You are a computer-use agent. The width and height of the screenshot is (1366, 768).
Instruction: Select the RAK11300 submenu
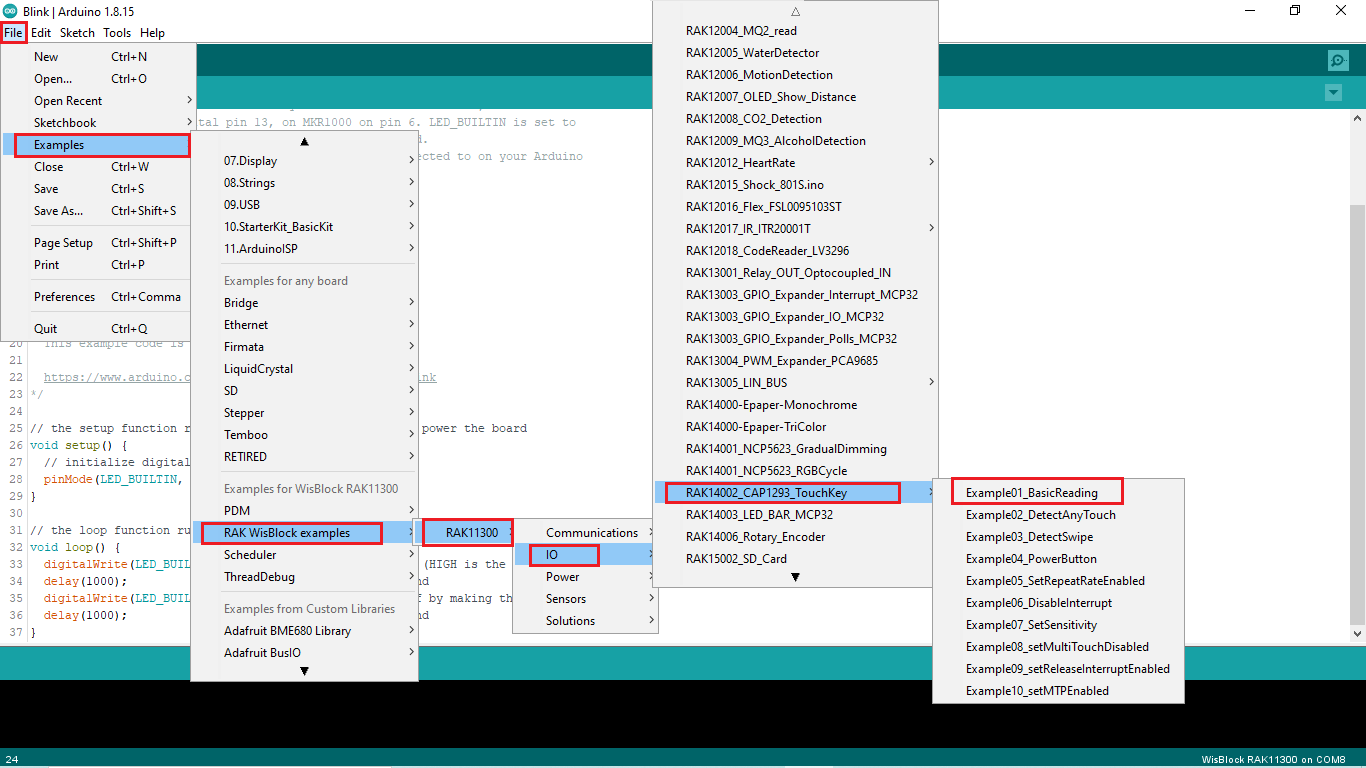[x=468, y=533]
